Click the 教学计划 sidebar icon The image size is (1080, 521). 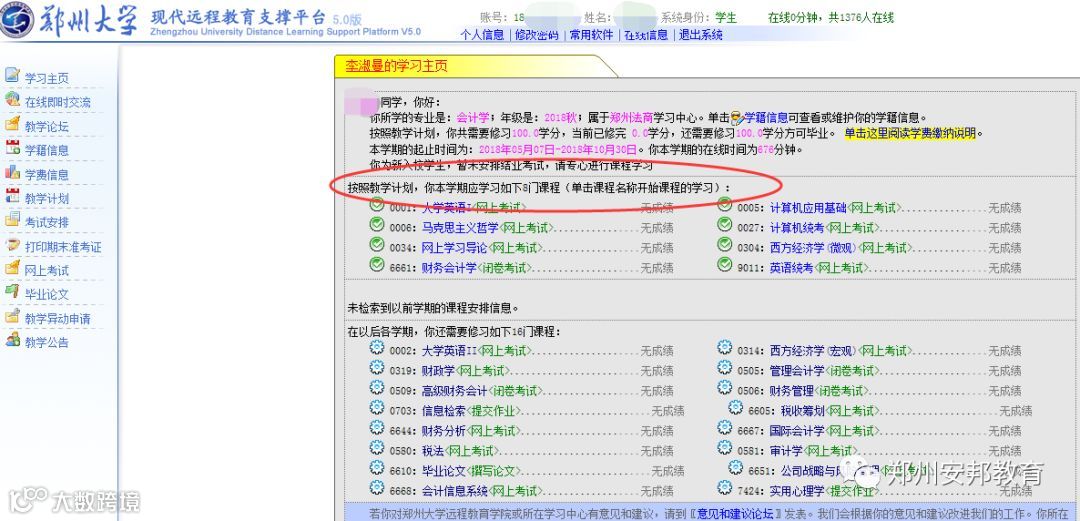pyautogui.click(x=12, y=195)
